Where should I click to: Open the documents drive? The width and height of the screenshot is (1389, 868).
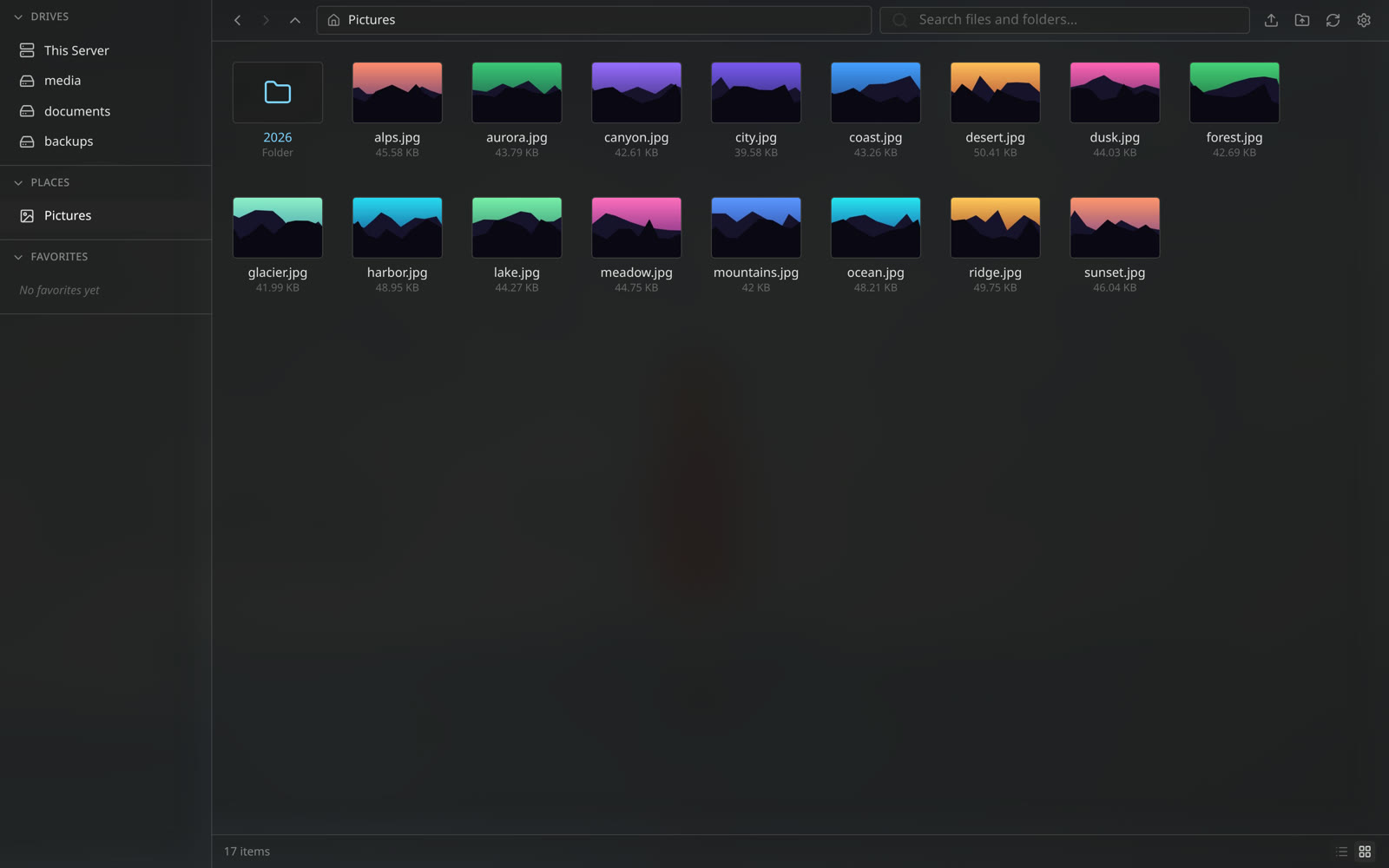click(106, 111)
